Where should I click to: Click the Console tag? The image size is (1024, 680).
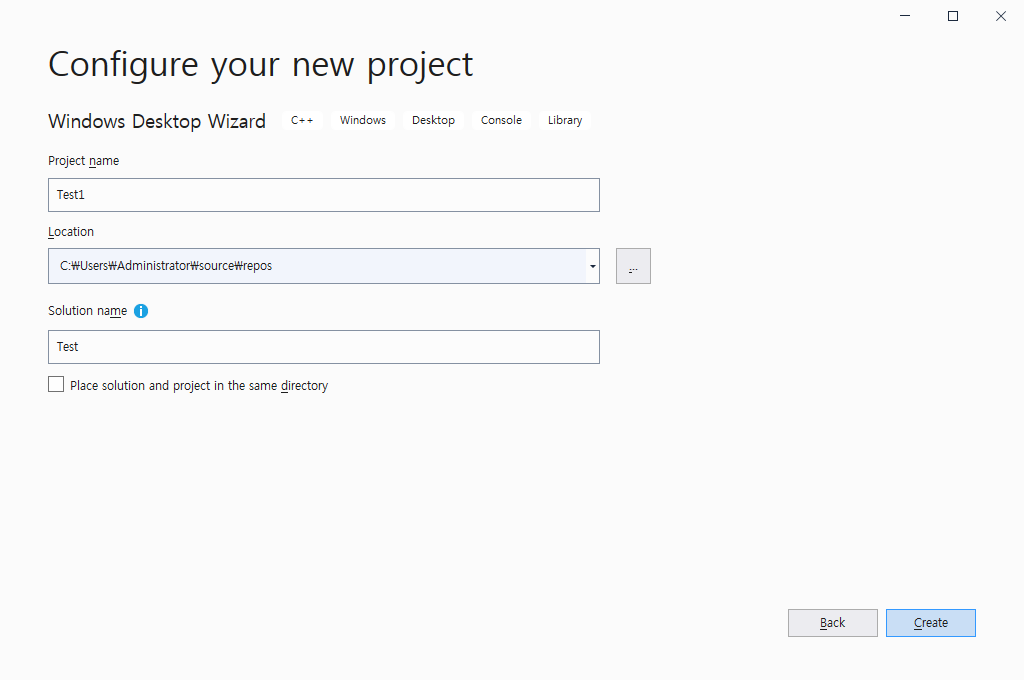pyautogui.click(x=502, y=120)
